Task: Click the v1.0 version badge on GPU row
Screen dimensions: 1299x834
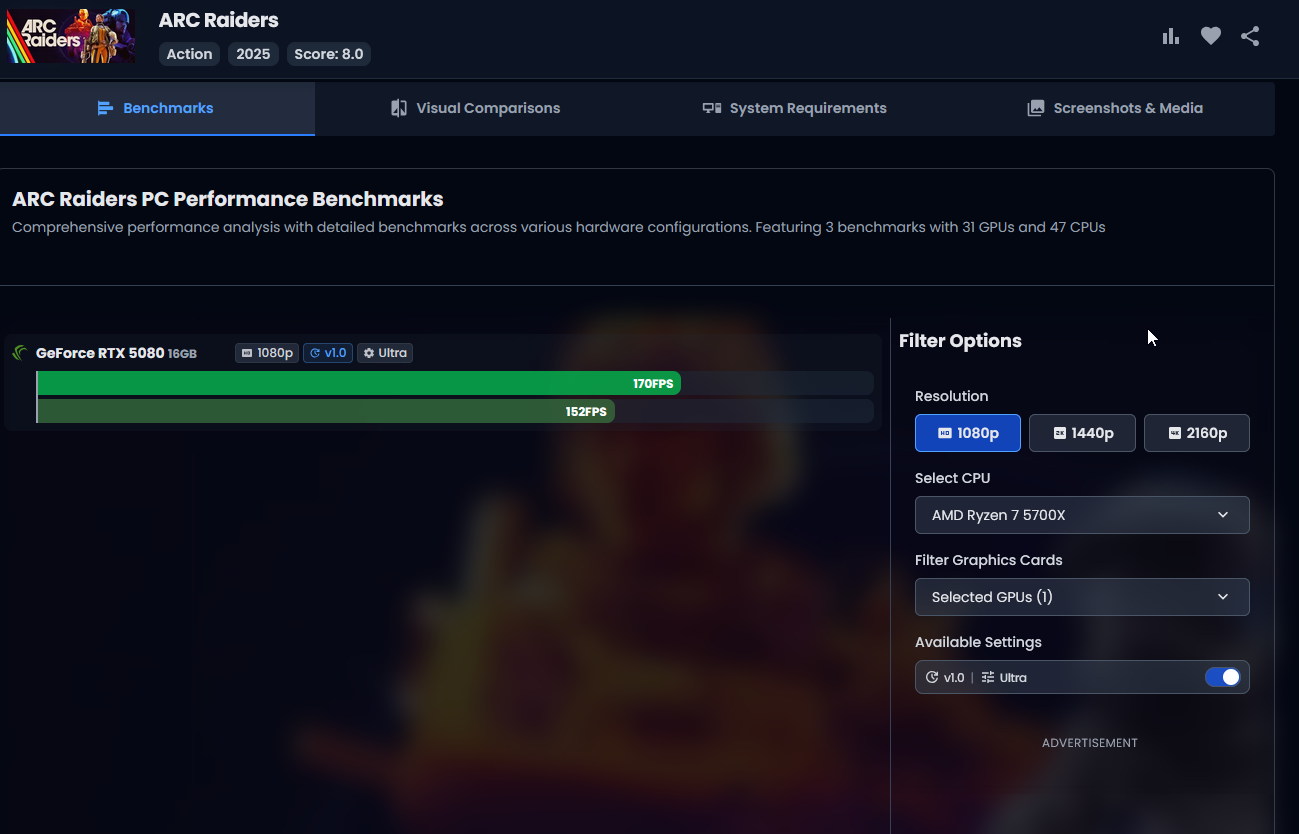Action: coord(328,353)
